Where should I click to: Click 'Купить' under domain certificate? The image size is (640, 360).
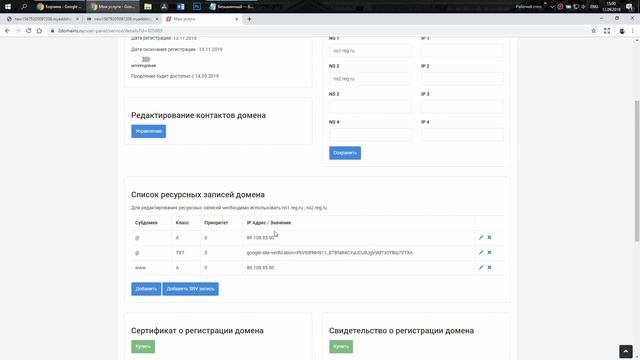click(143, 347)
